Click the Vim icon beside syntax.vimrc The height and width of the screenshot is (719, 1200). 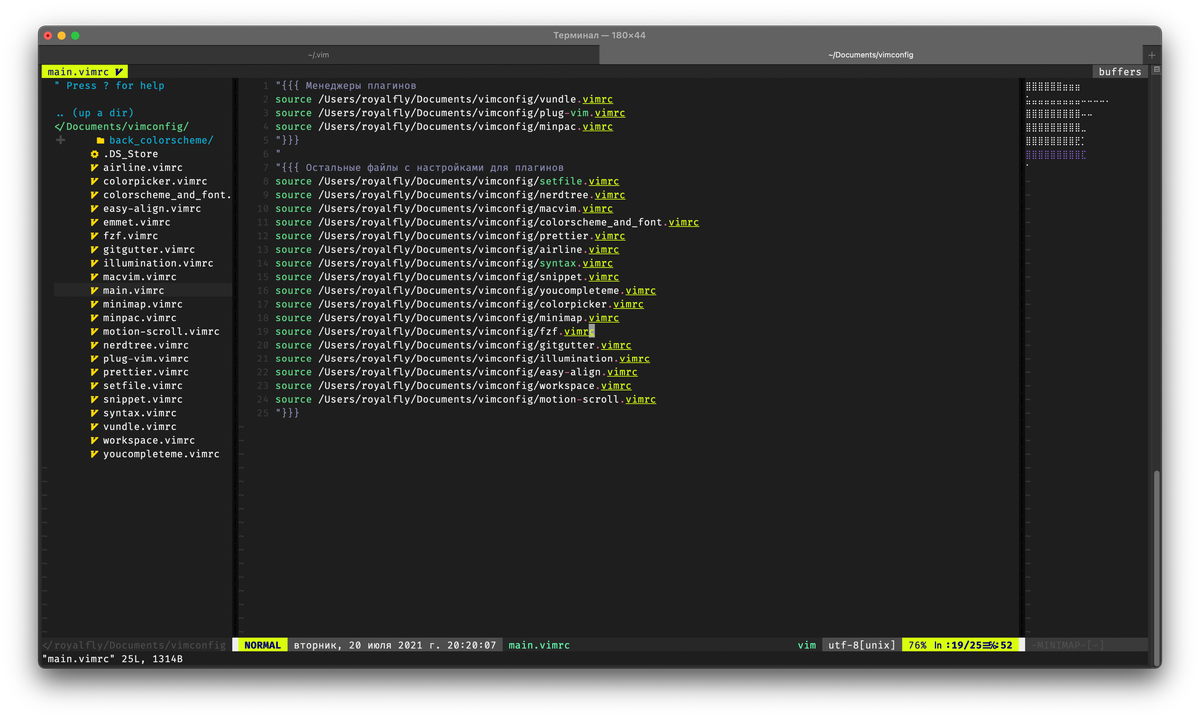click(94, 413)
